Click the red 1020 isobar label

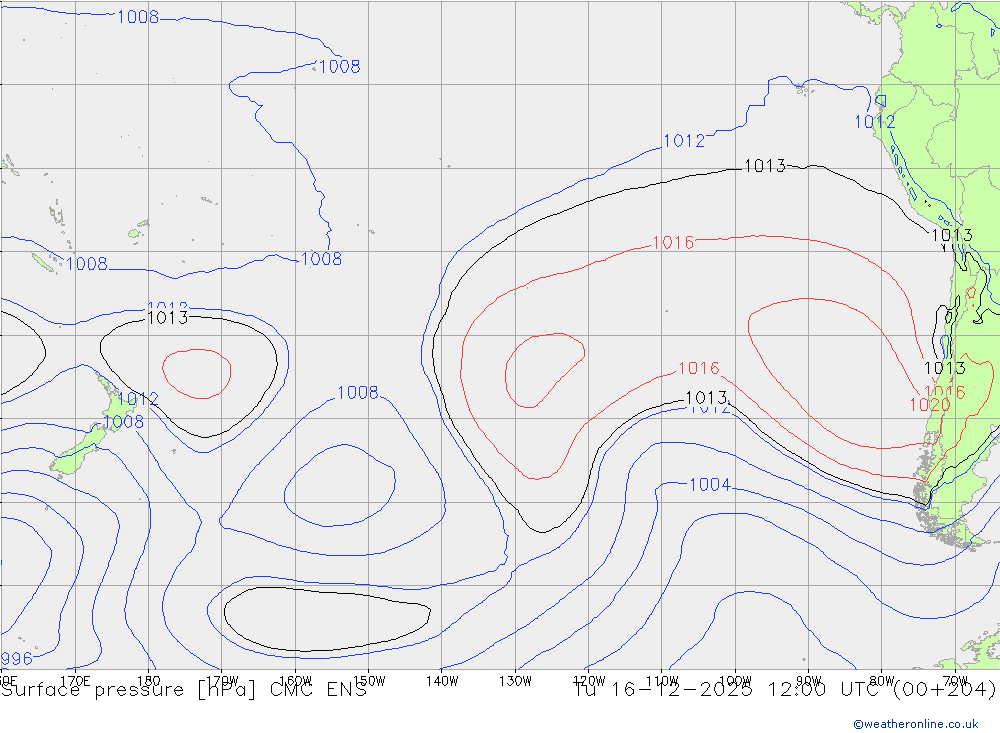tap(929, 405)
